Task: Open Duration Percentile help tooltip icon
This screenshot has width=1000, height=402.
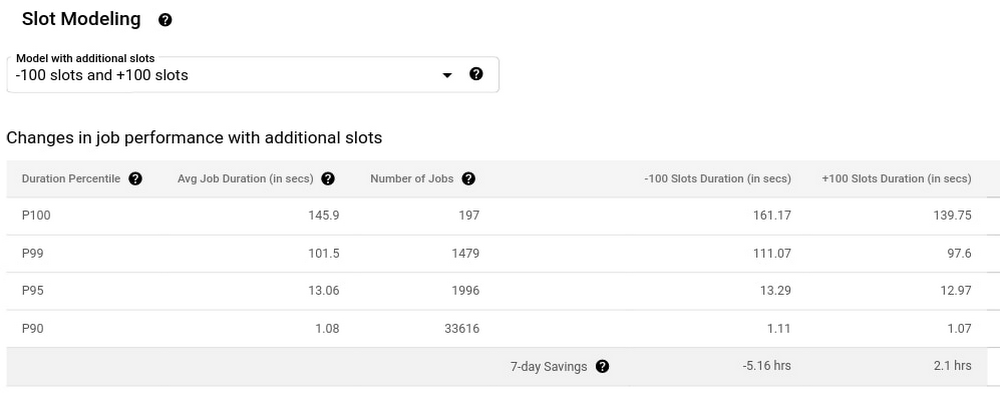Action: (136, 179)
